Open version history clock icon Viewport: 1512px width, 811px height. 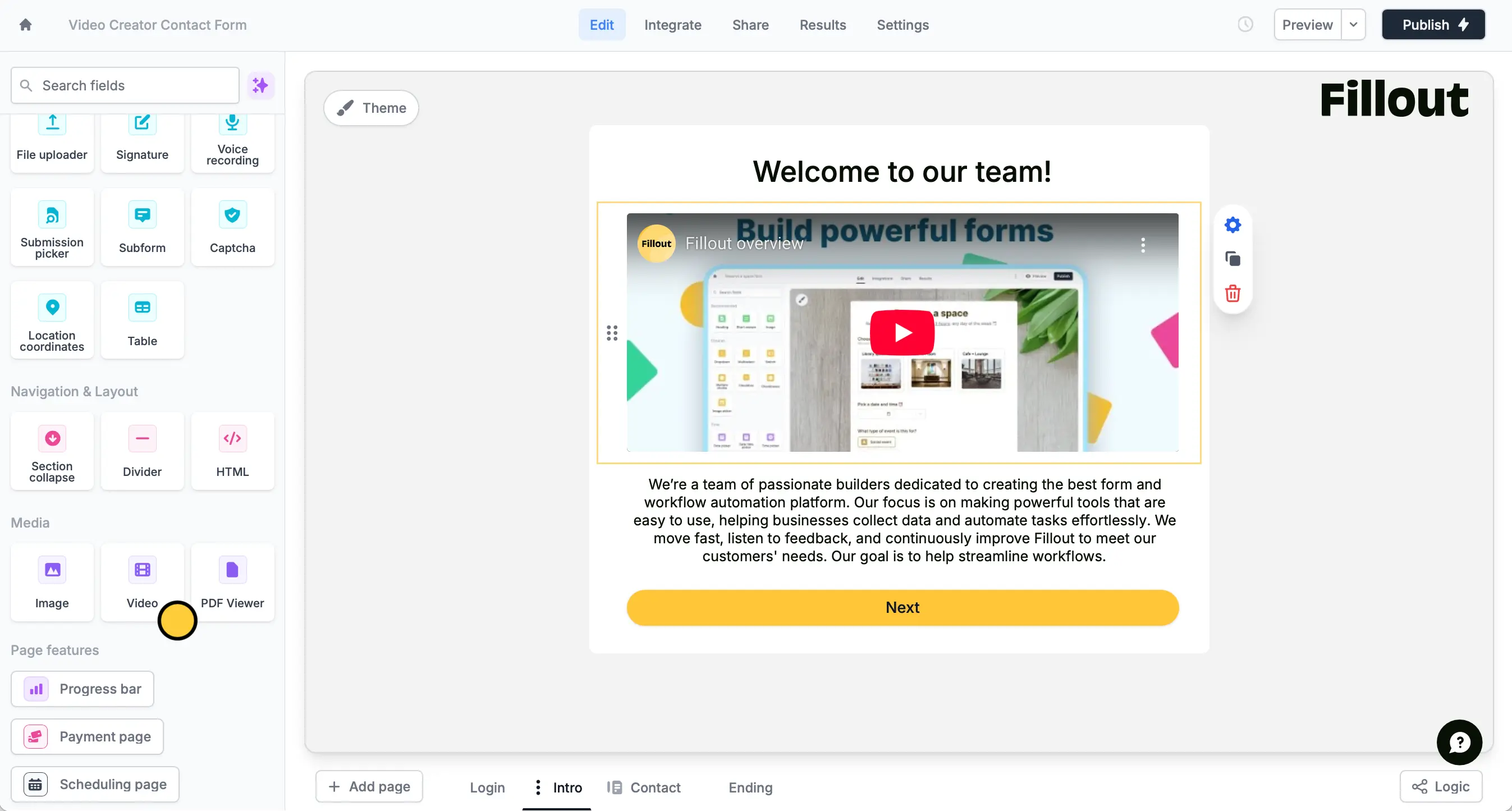pos(1245,25)
